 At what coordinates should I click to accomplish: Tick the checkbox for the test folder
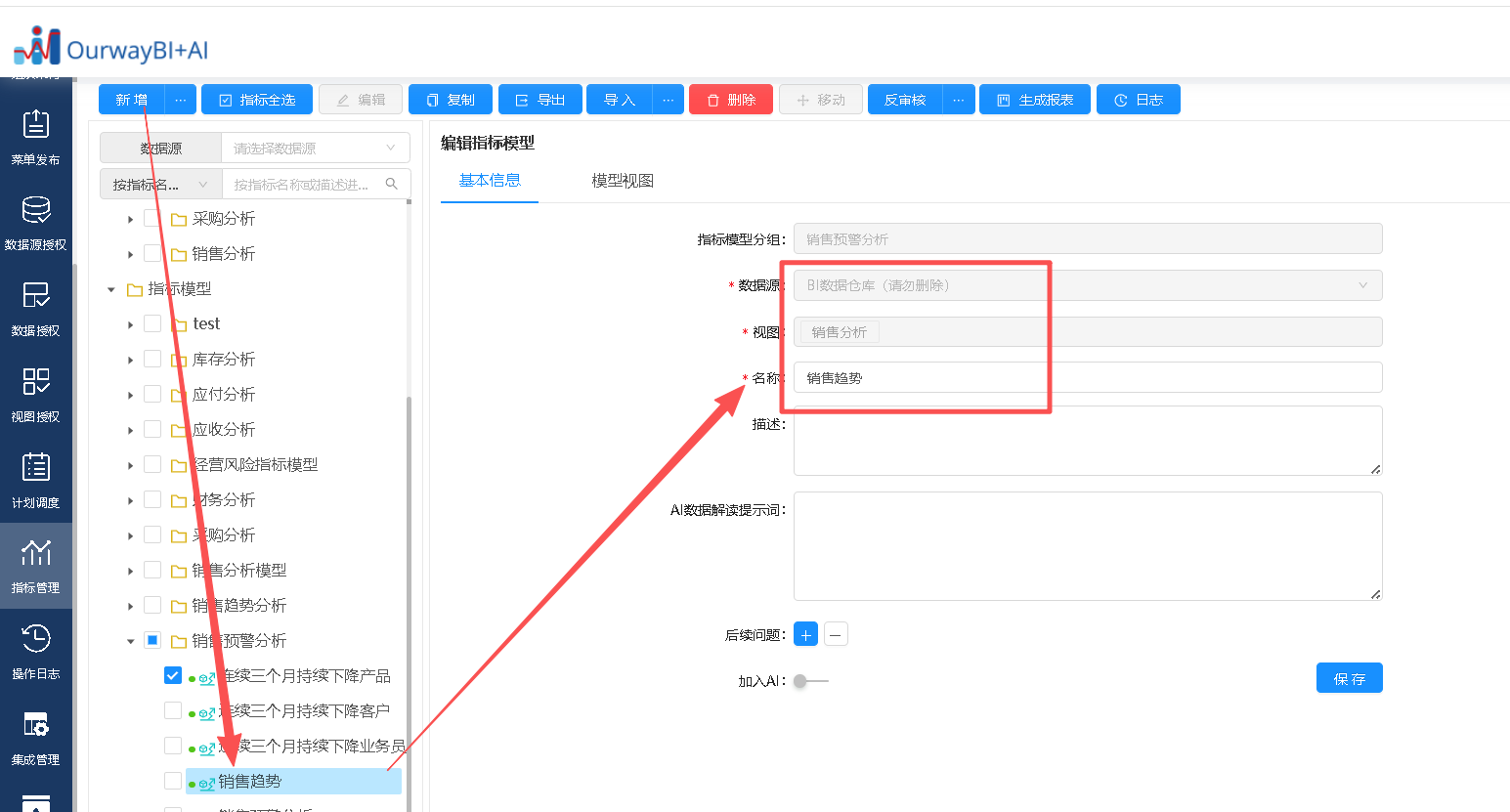pyautogui.click(x=152, y=323)
